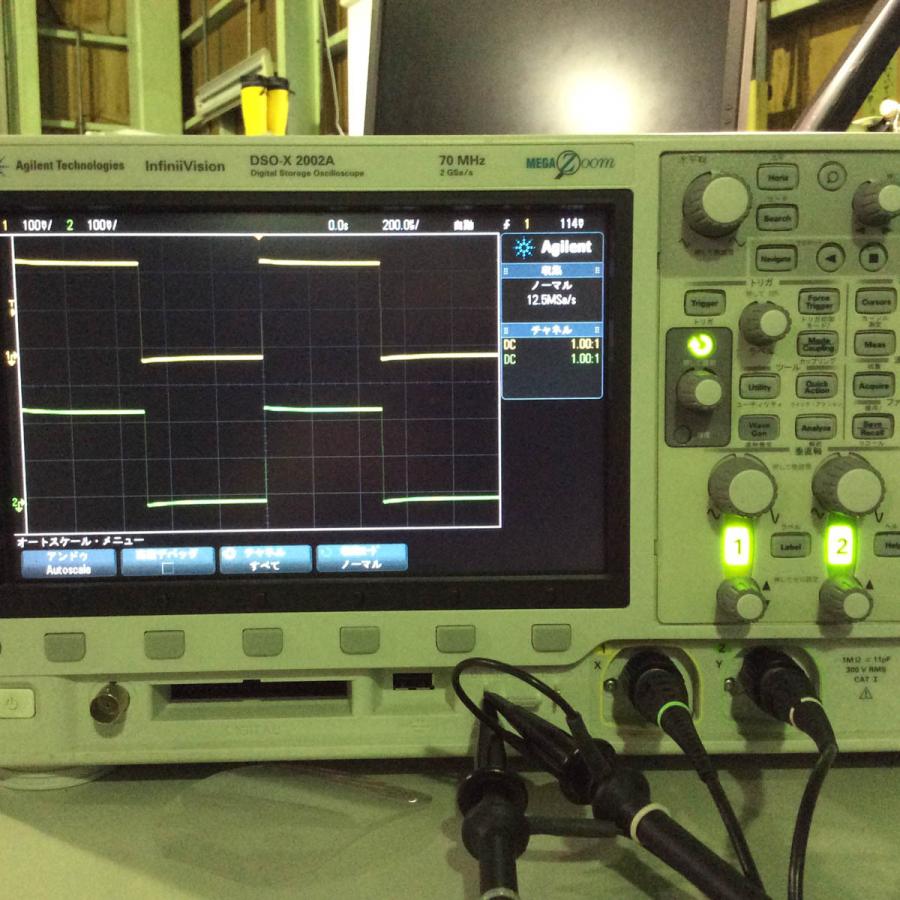Image resolution: width=900 pixels, height=900 pixels.
Task: Touch the front USB host port
Action: [413, 681]
